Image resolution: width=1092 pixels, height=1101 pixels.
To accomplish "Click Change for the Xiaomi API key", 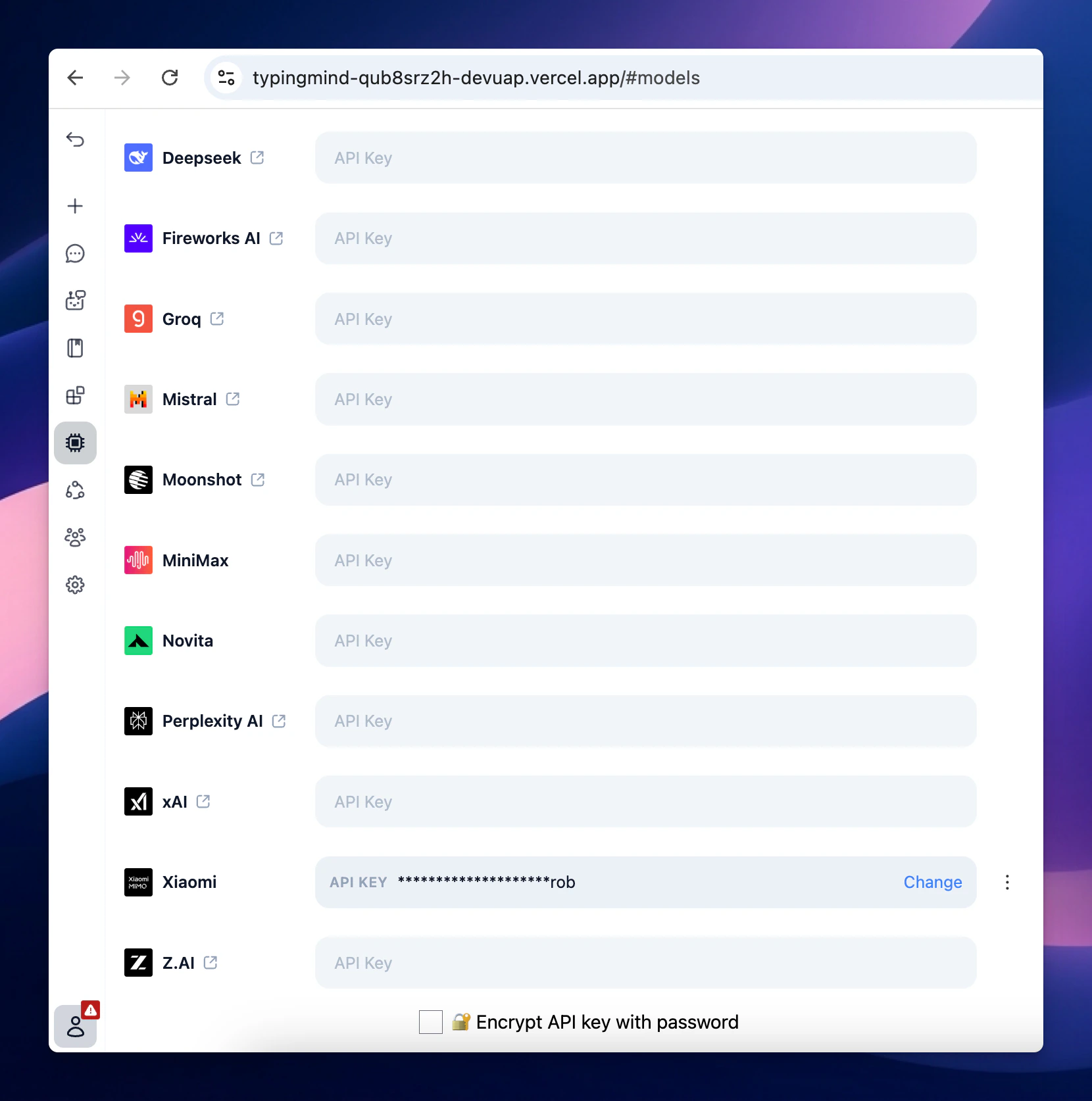I will pos(933,882).
